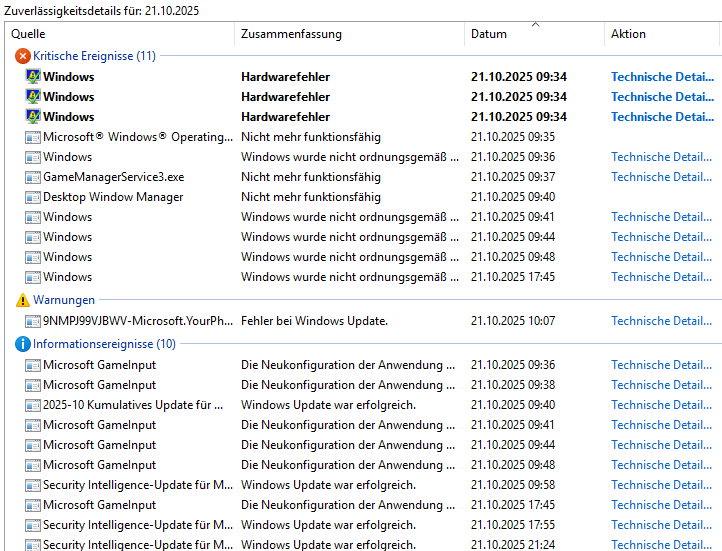The width and height of the screenshot is (722, 551).
Task: Click the Microsoft GameInput 09:44 row icon
Action: [x=33, y=446]
